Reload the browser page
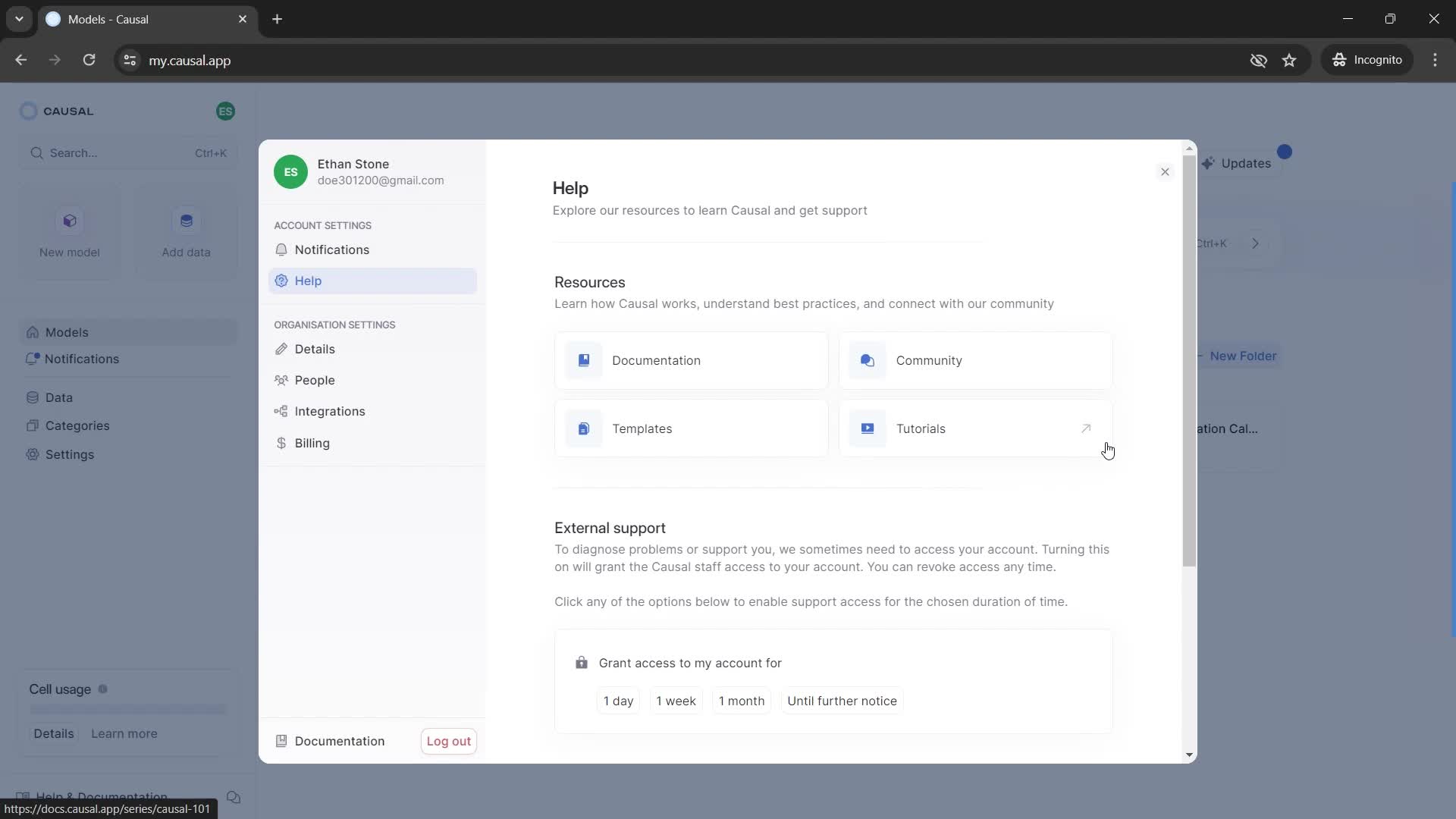Viewport: 1456px width, 819px height. pyautogui.click(x=89, y=60)
